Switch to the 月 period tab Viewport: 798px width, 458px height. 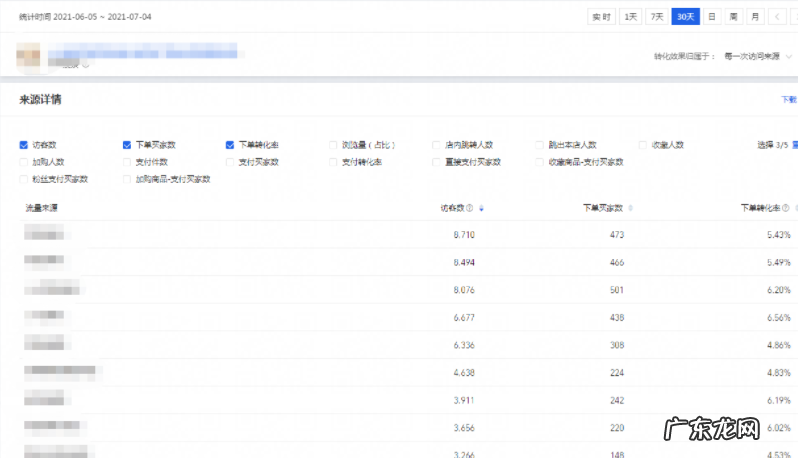[755, 17]
